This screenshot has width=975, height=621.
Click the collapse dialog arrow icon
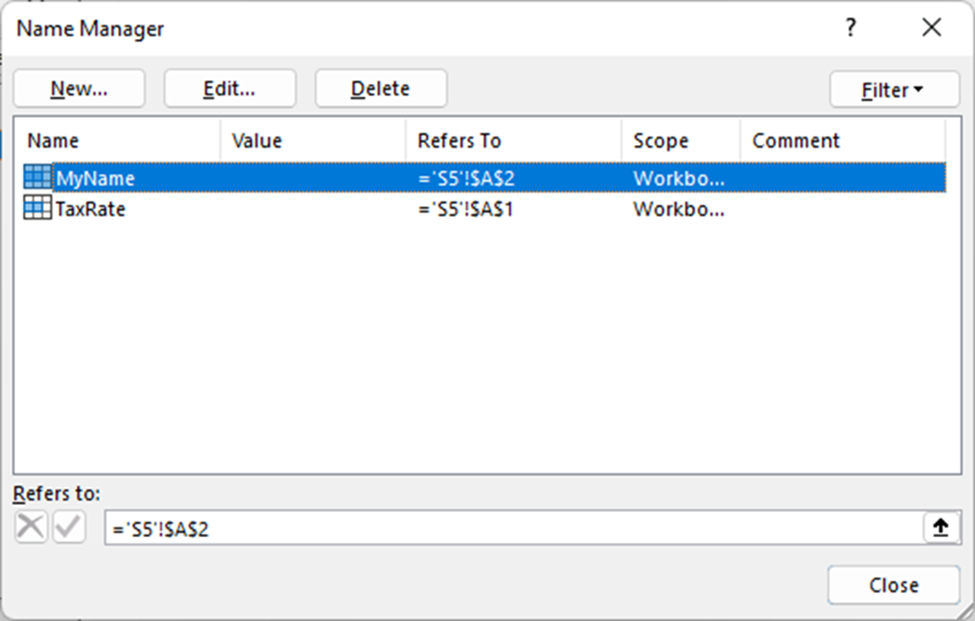coord(940,528)
